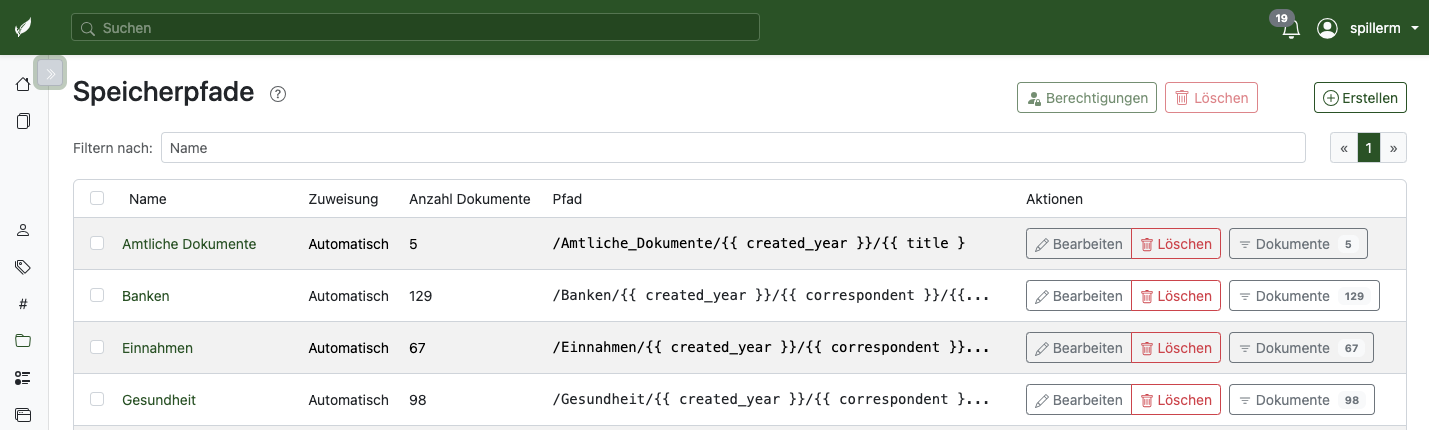This screenshot has height=430, width=1429.
Task: Click the Paperless-ngx leaf logo
Action: pos(23,28)
